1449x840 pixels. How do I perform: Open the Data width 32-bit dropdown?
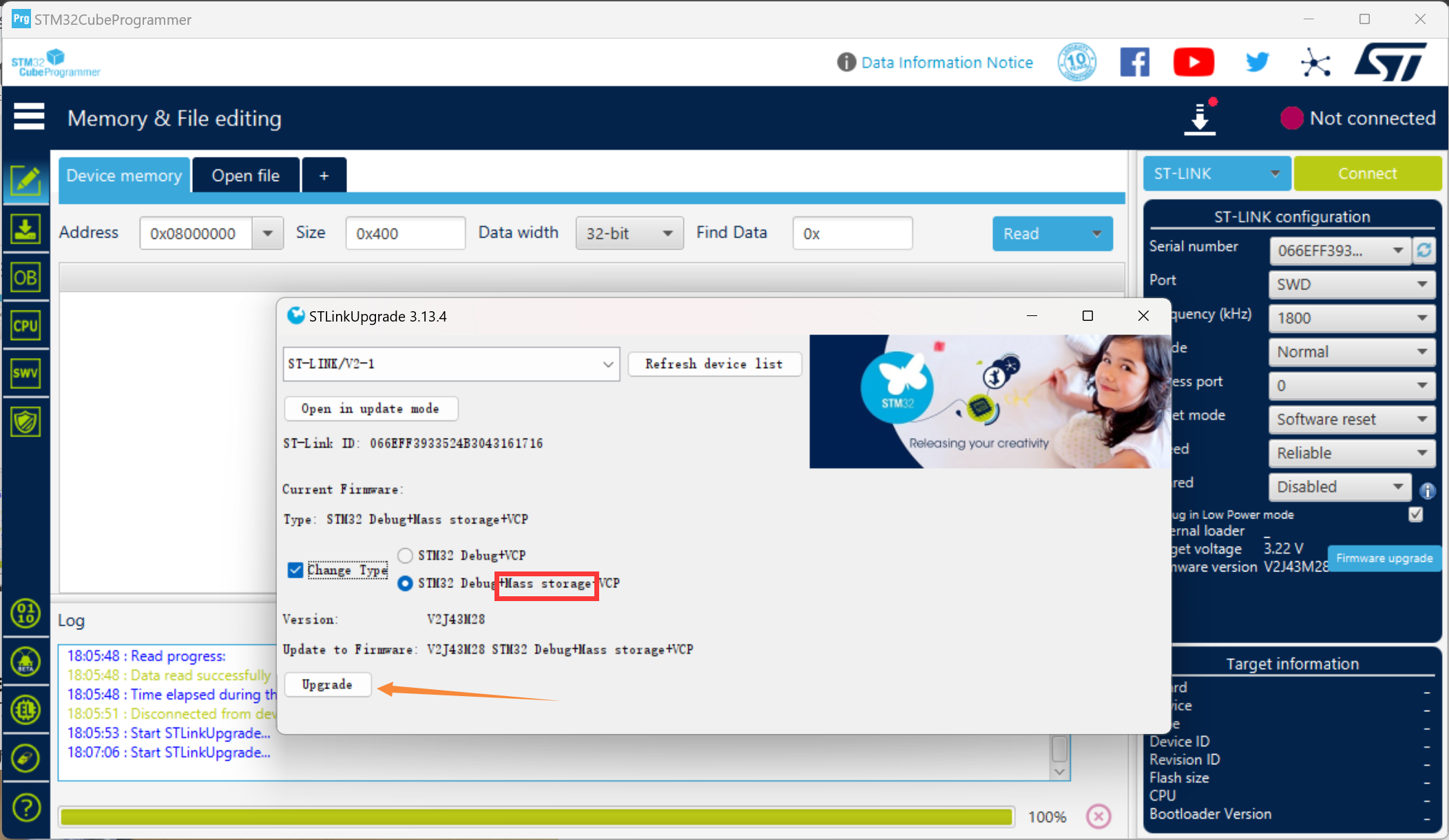tap(629, 233)
